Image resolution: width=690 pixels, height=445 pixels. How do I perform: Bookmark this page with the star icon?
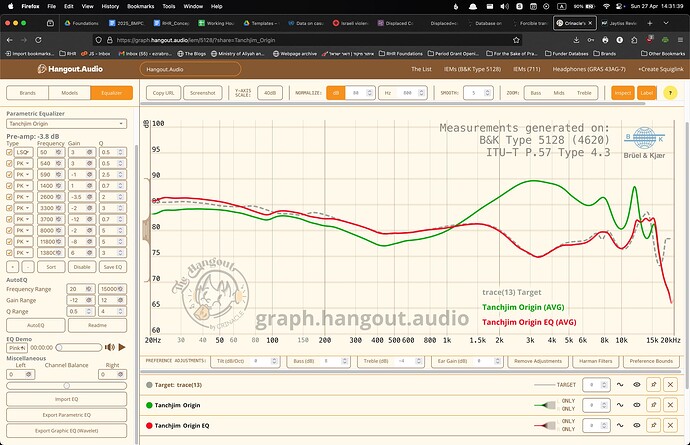click(x=516, y=40)
